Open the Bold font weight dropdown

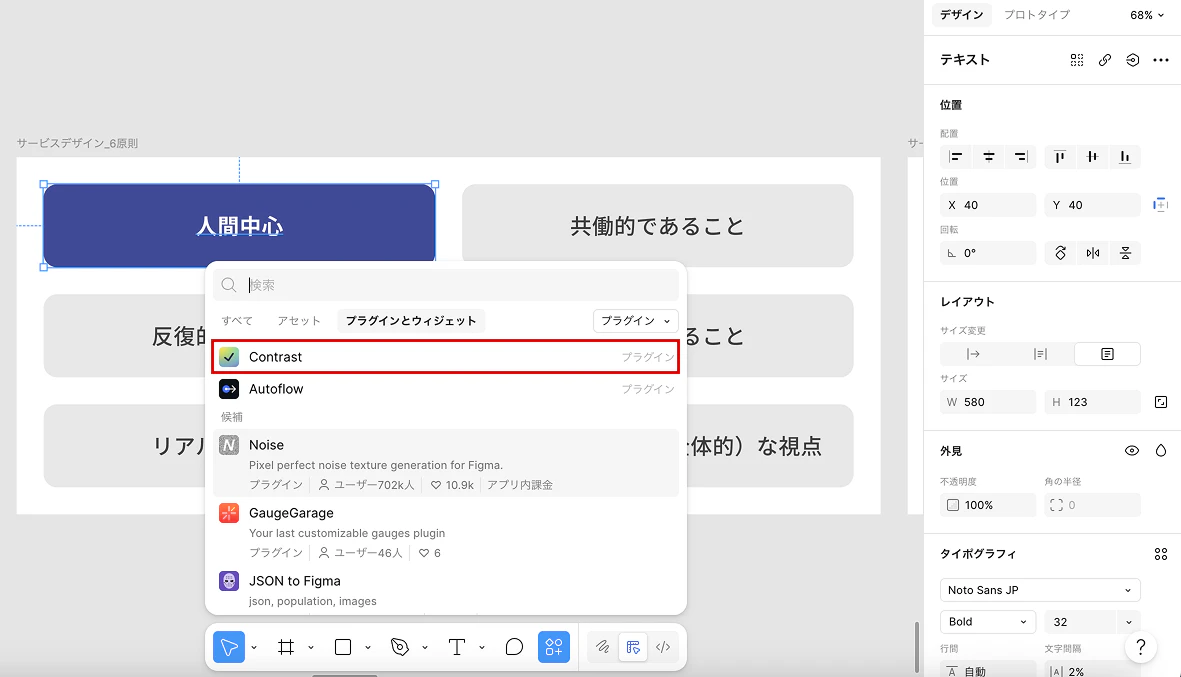[x=987, y=622]
